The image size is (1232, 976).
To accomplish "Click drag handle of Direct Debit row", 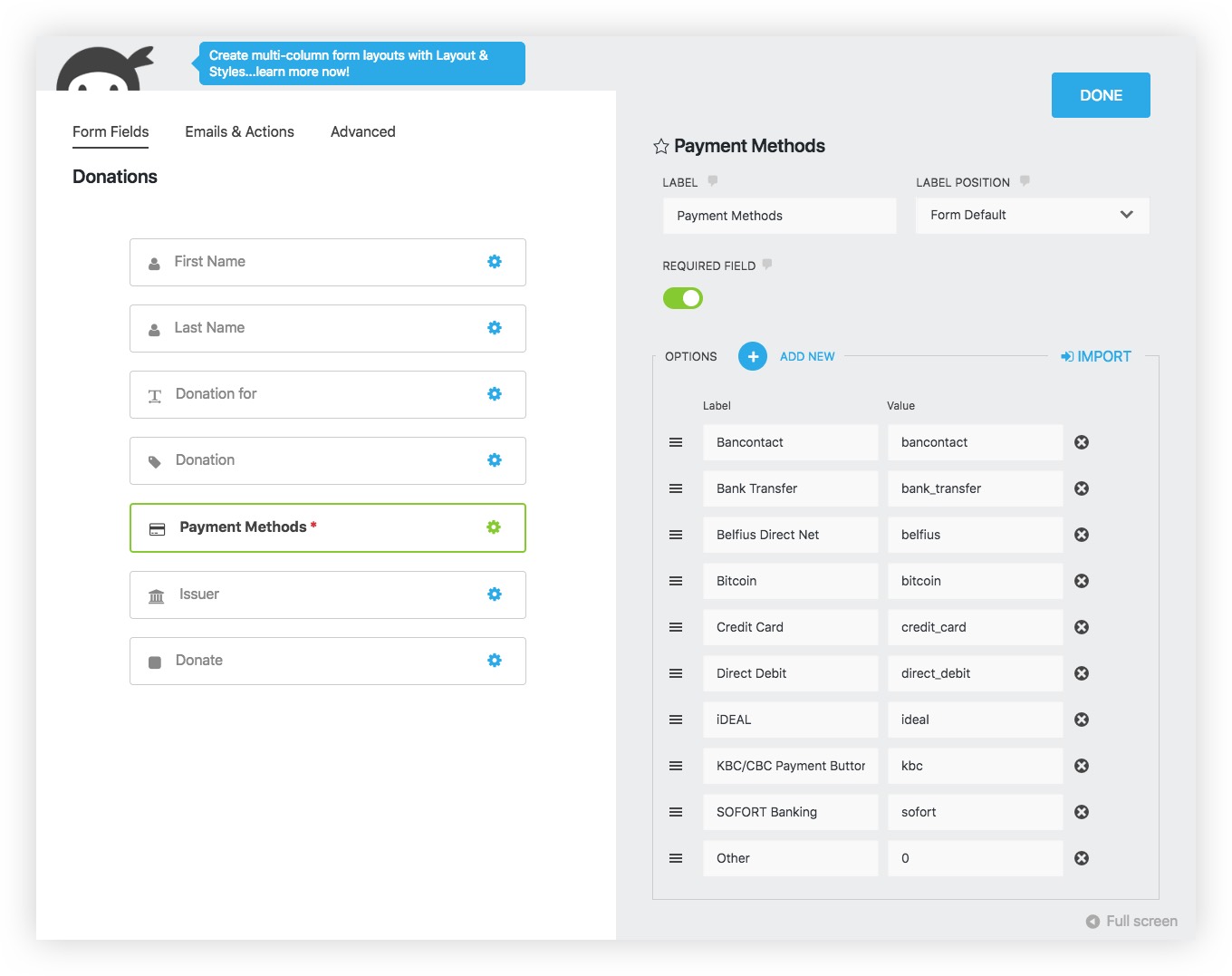I will click(676, 673).
